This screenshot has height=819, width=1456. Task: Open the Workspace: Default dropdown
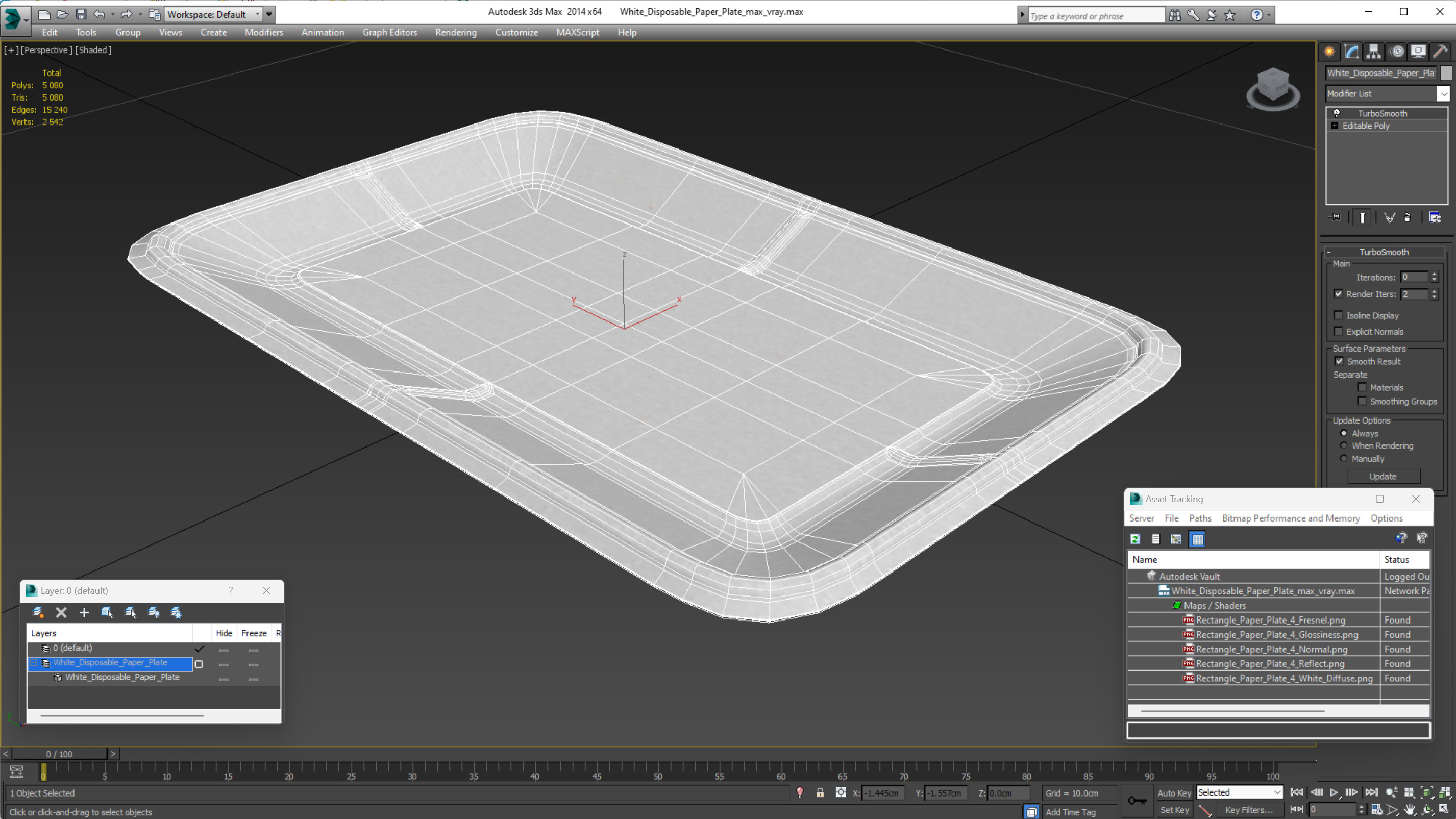tap(213, 15)
